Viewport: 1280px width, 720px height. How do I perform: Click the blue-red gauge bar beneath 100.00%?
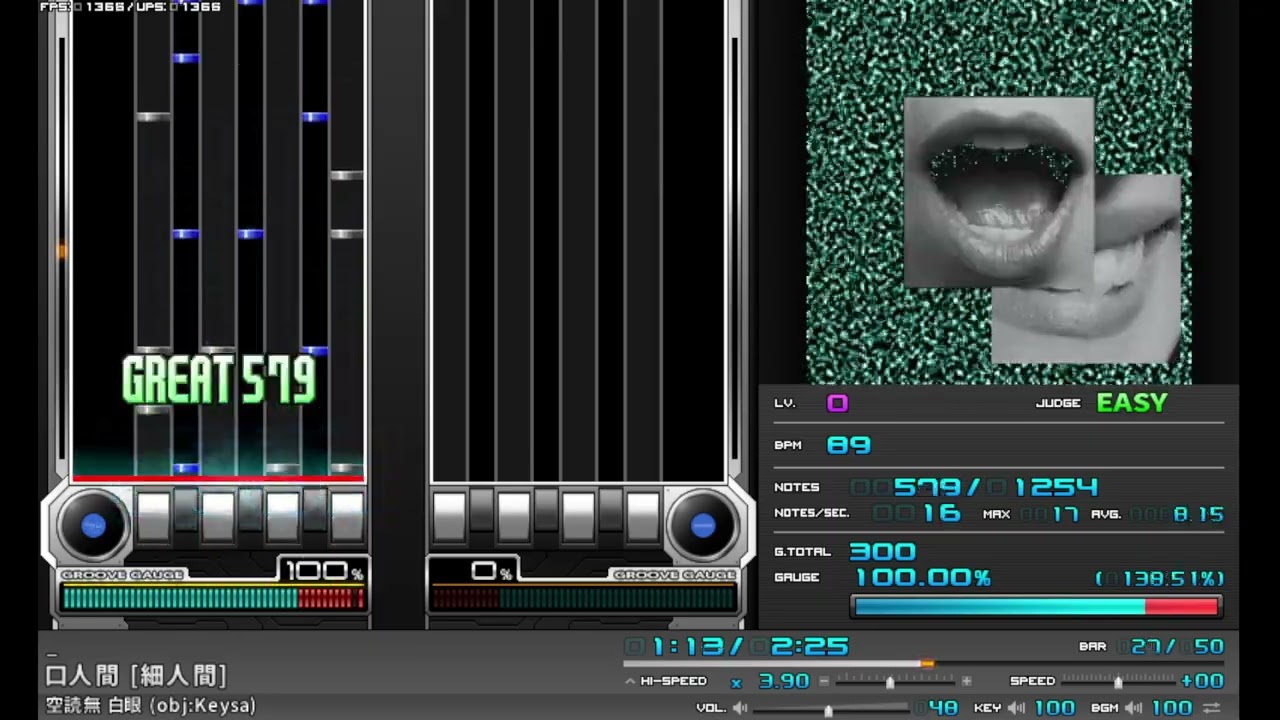pos(1036,606)
